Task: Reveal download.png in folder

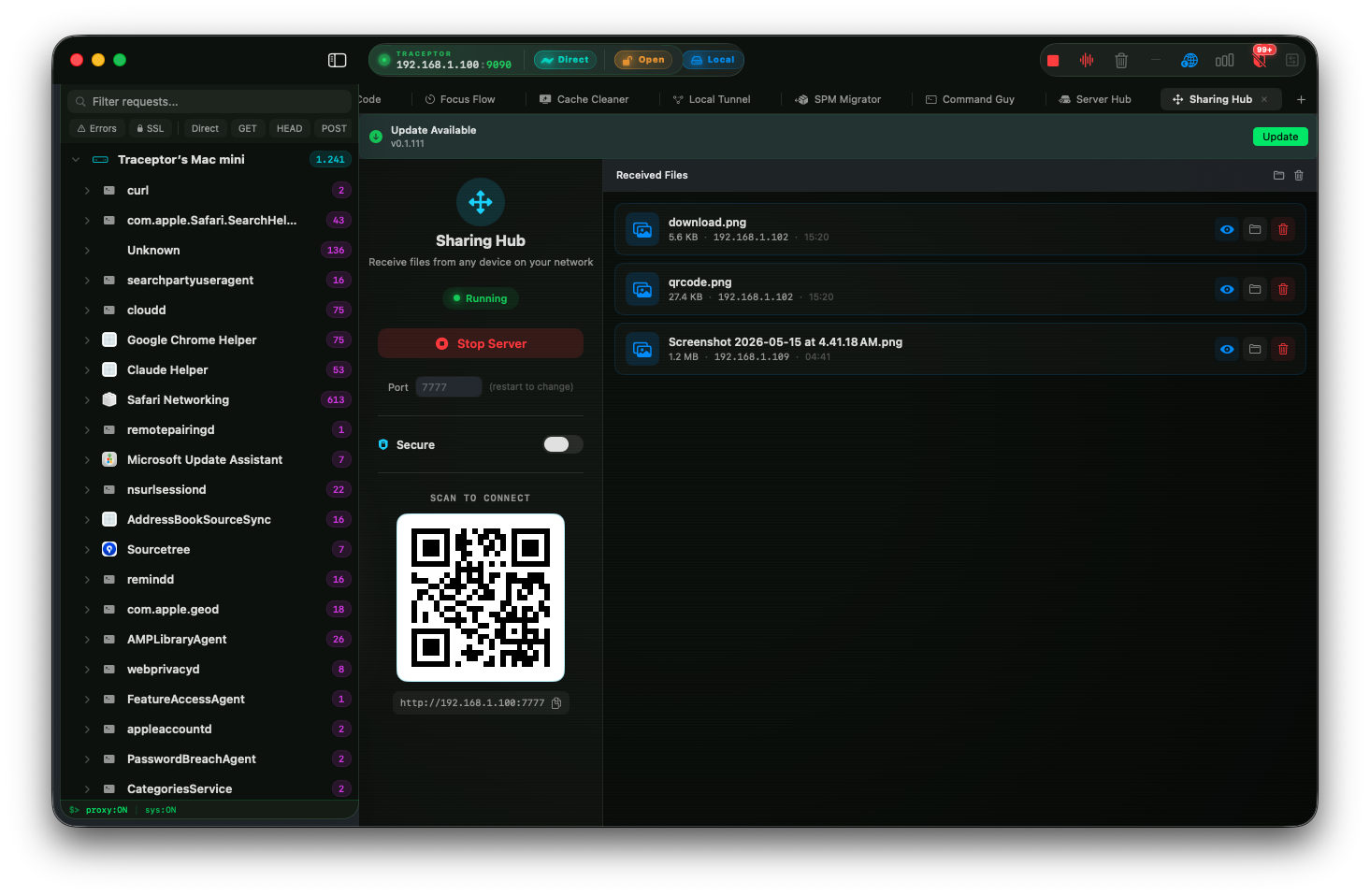Action: [x=1255, y=229]
